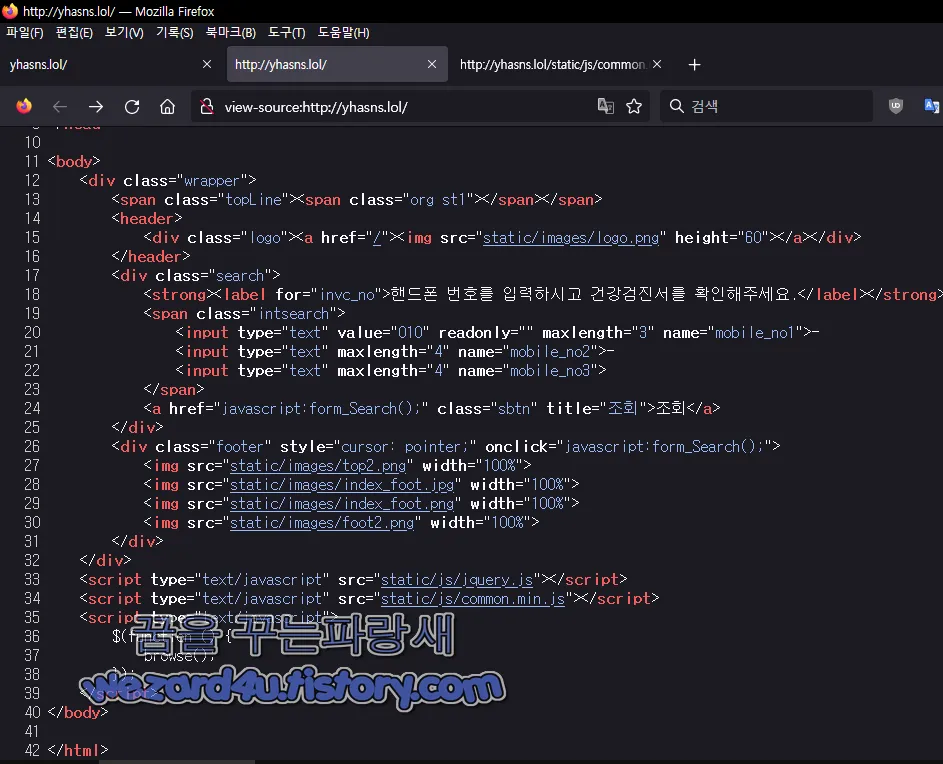The height and width of the screenshot is (764, 943).
Task: Switch to the first yhasns.lol/ tab
Action: [111, 64]
